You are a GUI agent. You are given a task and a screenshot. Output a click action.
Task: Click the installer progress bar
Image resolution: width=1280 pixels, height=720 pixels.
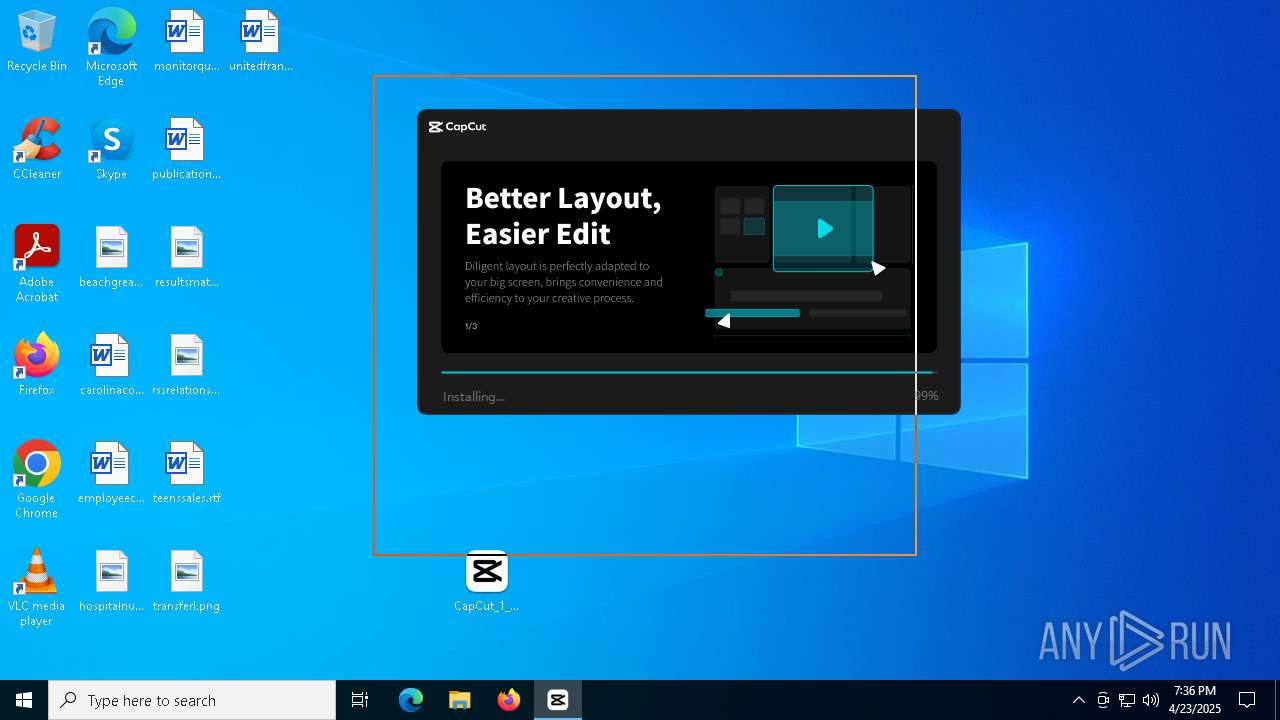(688, 372)
